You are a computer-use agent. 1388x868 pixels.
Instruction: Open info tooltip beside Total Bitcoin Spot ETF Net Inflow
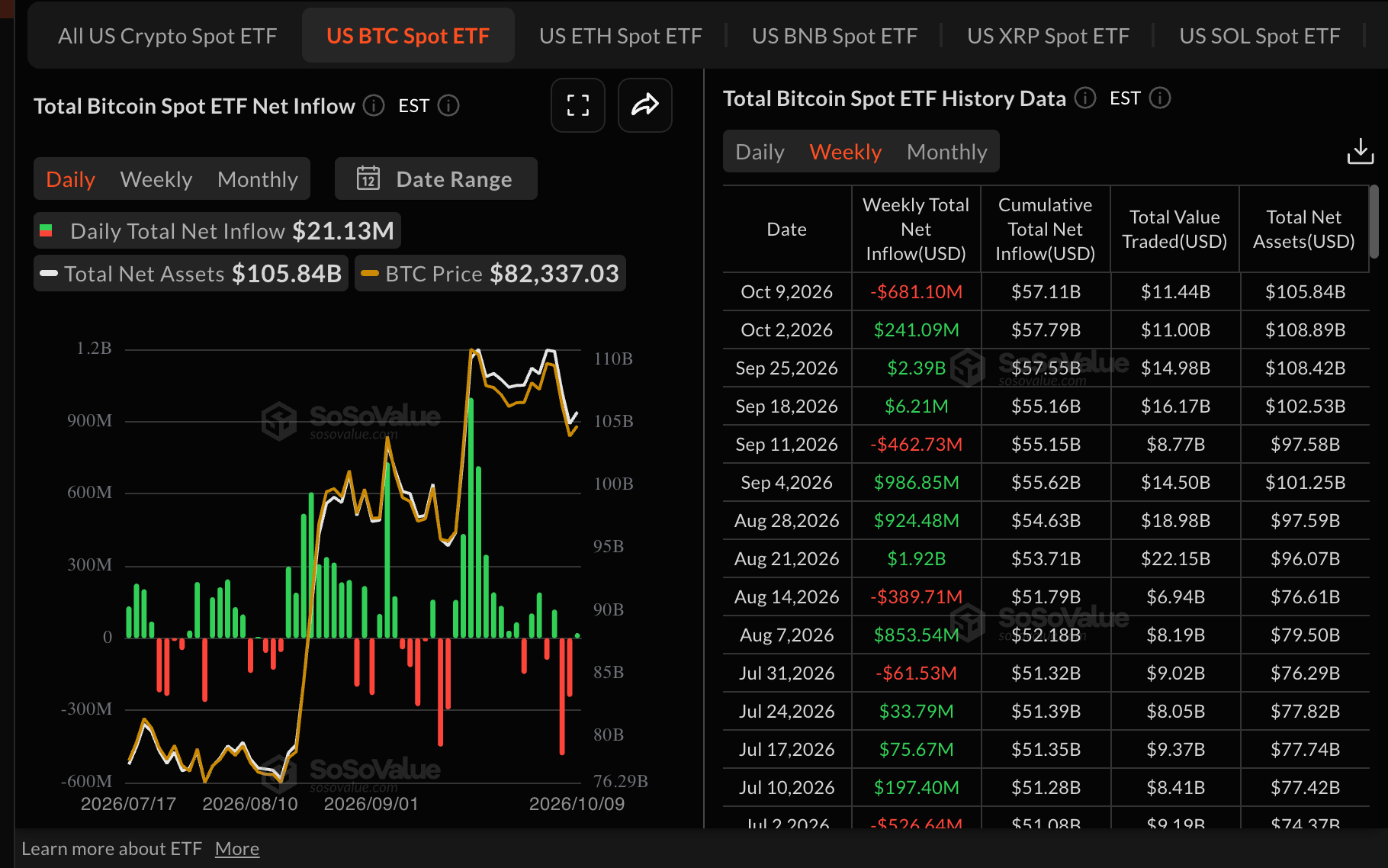[374, 105]
